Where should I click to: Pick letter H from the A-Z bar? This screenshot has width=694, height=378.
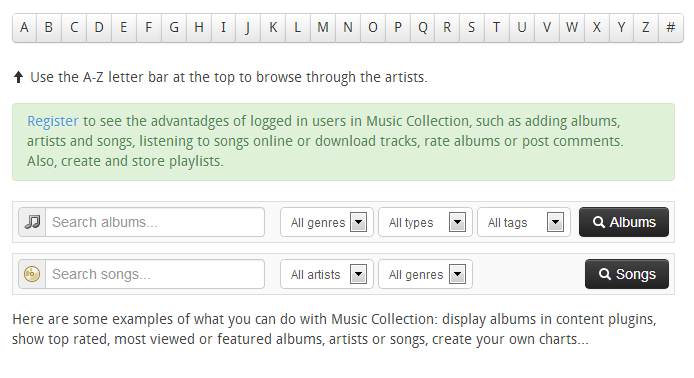point(199,28)
